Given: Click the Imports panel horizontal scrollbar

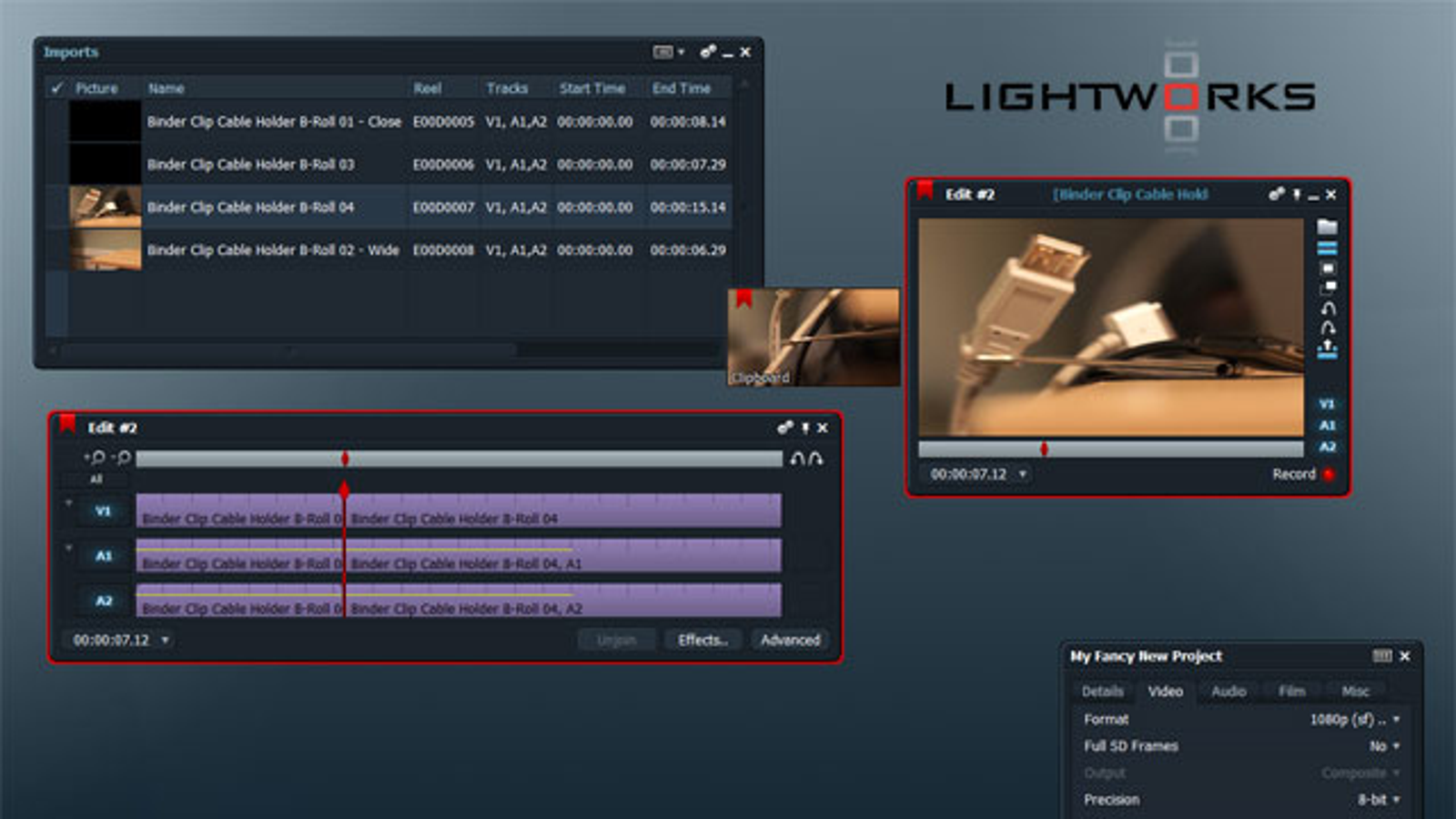Looking at the screenshot, I should click(289, 349).
